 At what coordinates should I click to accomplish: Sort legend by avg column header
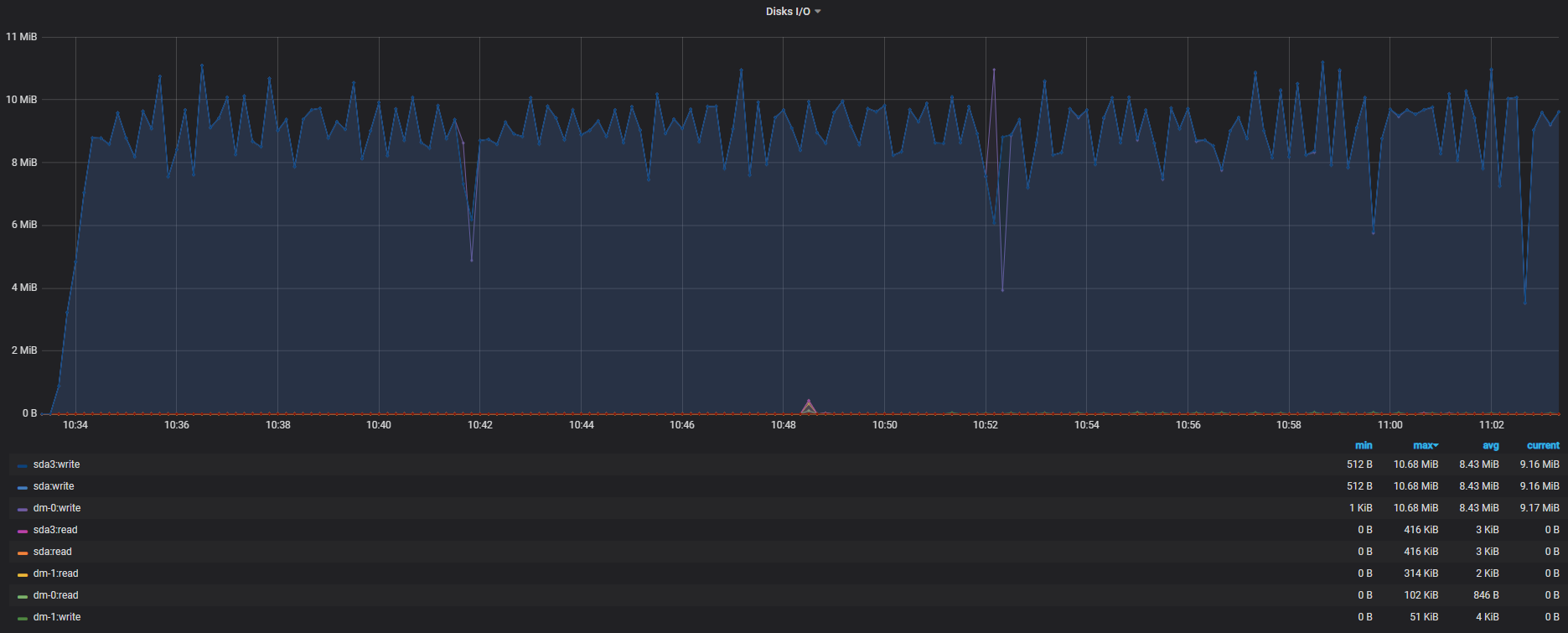1491,445
